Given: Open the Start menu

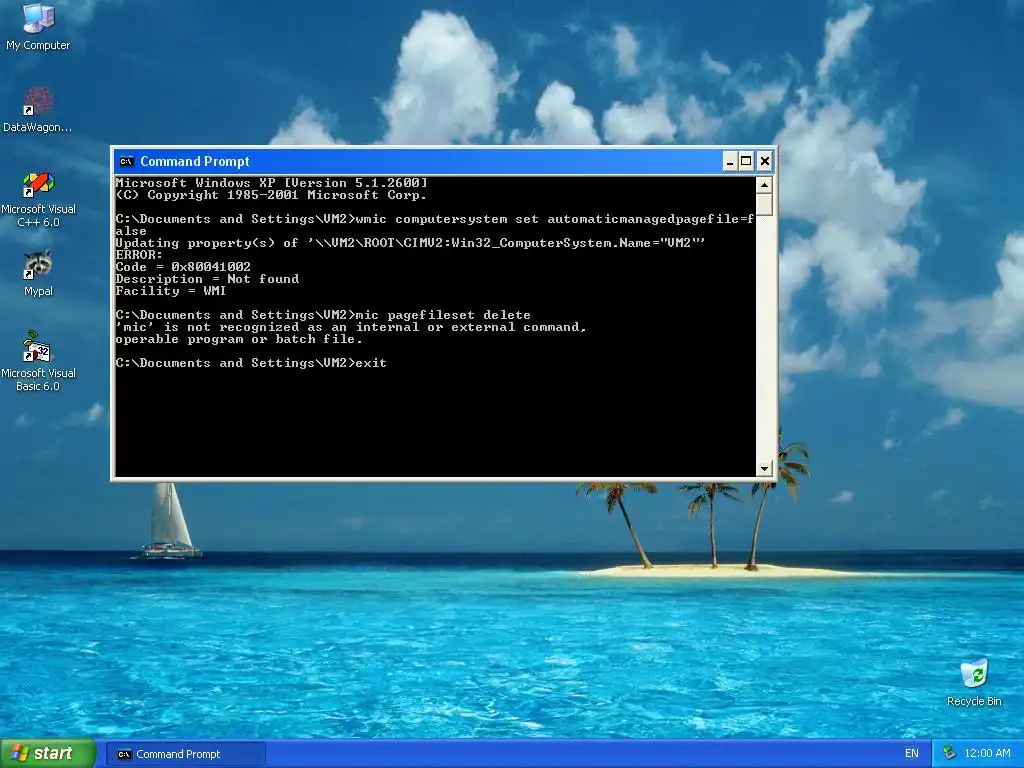Looking at the screenshot, I should [48, 754].
